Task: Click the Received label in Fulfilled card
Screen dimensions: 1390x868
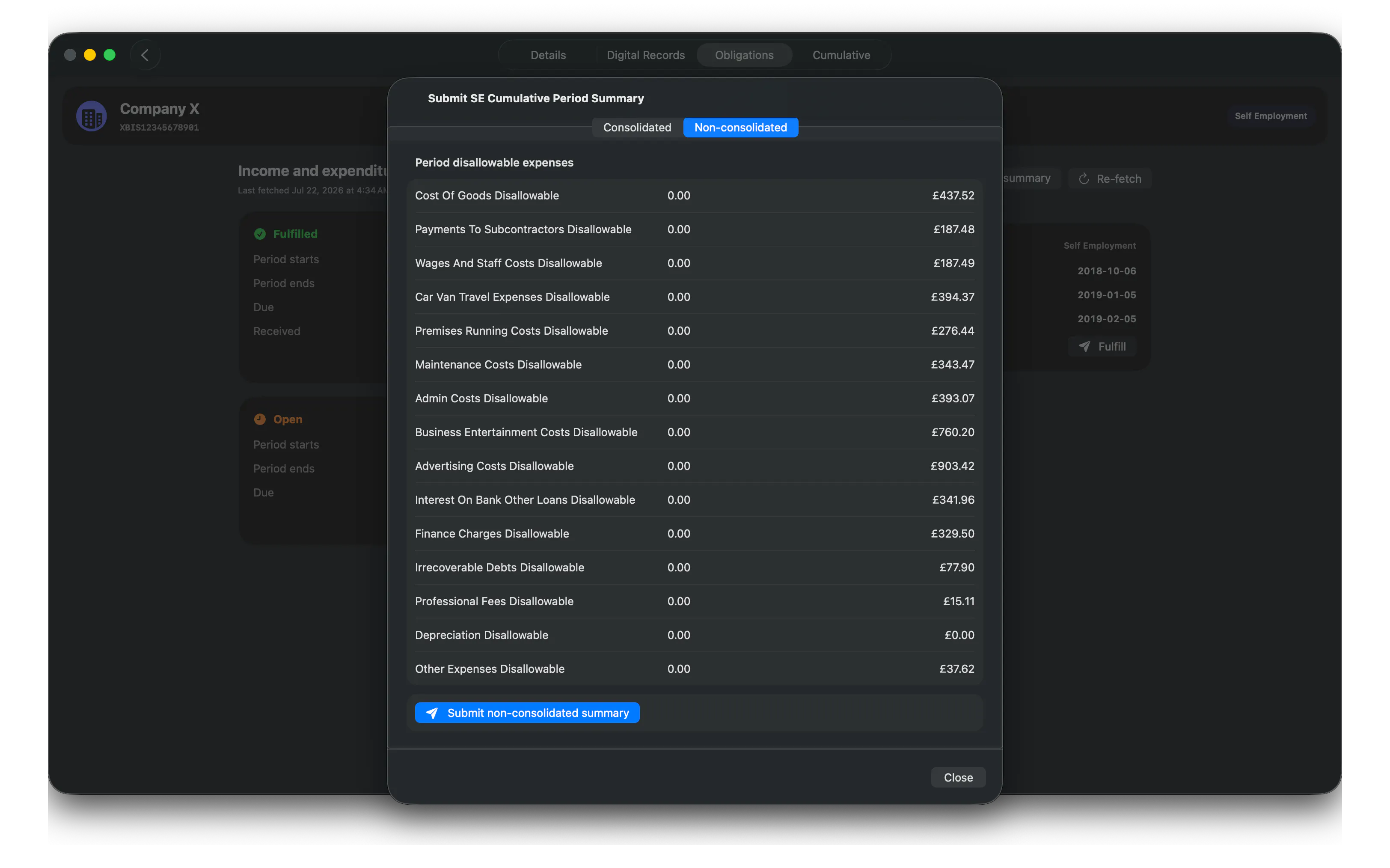Action: tap(276, 331)
